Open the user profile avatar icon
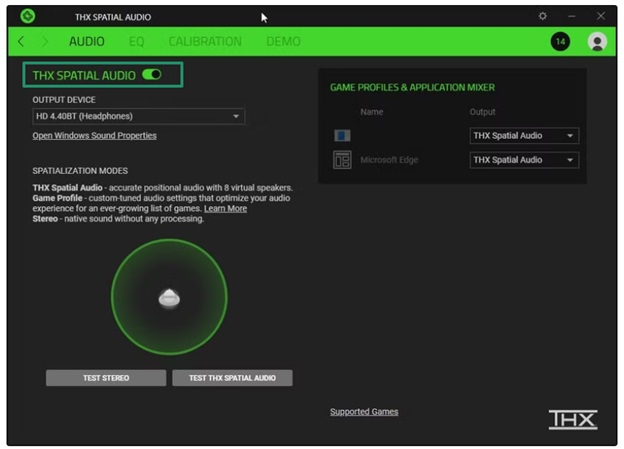The width and height of the screenshot is (624, 449). pos(597,41)
